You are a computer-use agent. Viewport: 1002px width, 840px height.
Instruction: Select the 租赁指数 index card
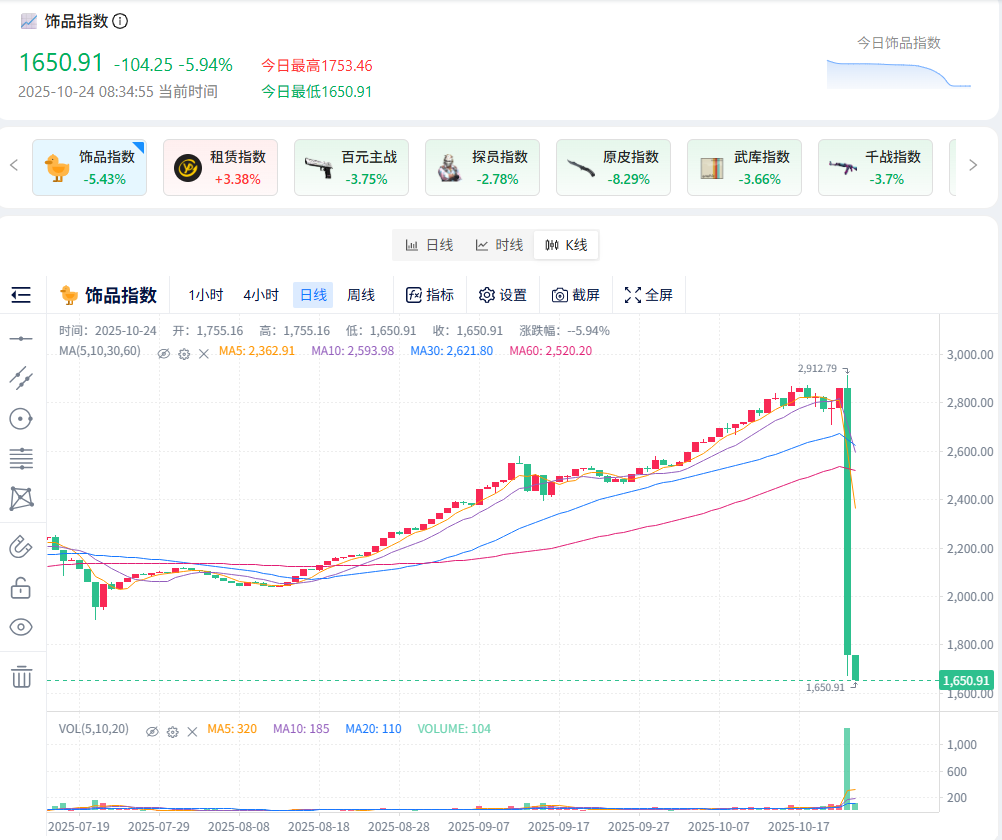pos(220,167)
